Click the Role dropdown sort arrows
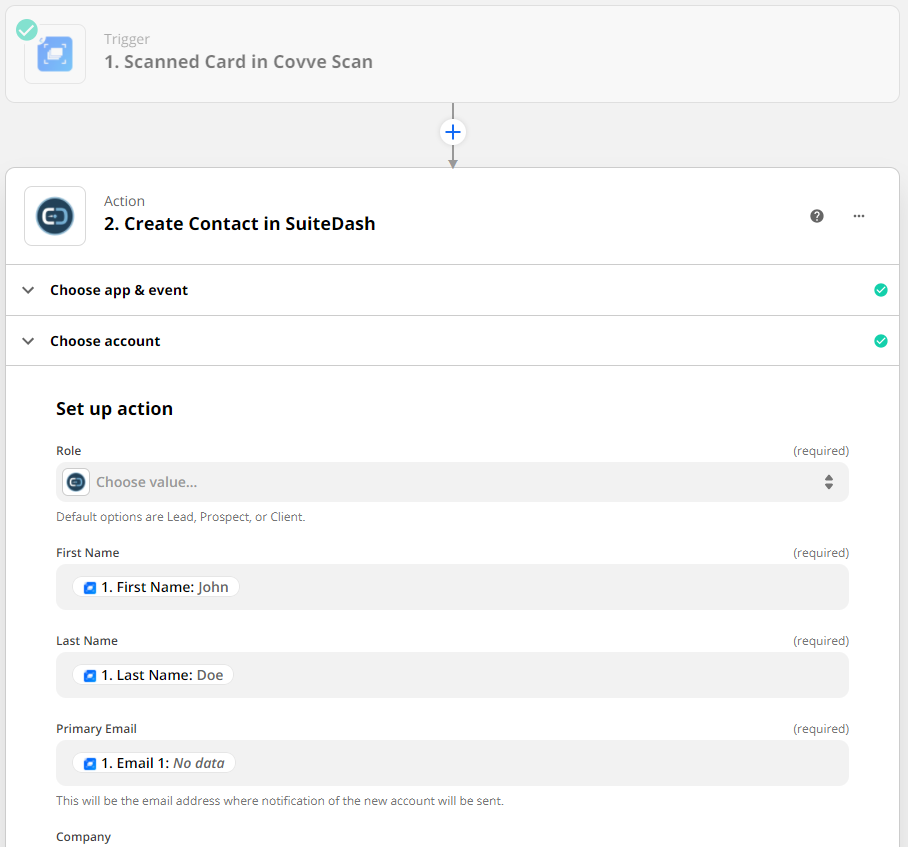This screenshot has height=847, width=908. [x=829, y=482]
